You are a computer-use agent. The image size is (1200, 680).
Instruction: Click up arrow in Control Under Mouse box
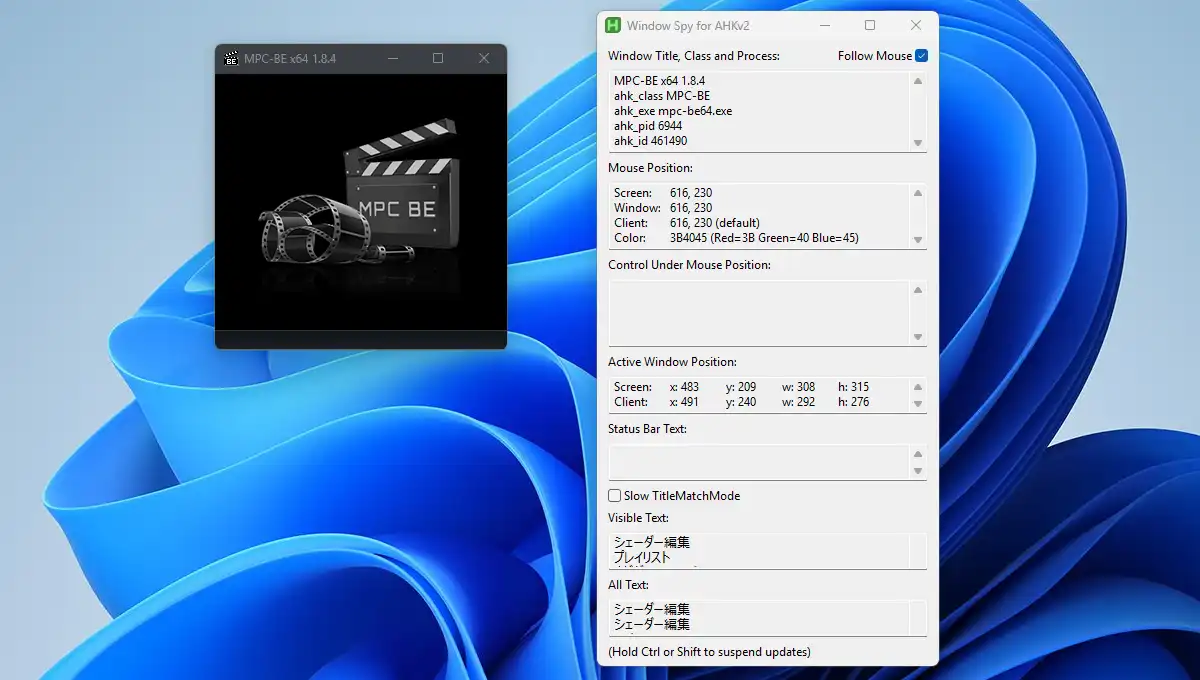(918, 290)
